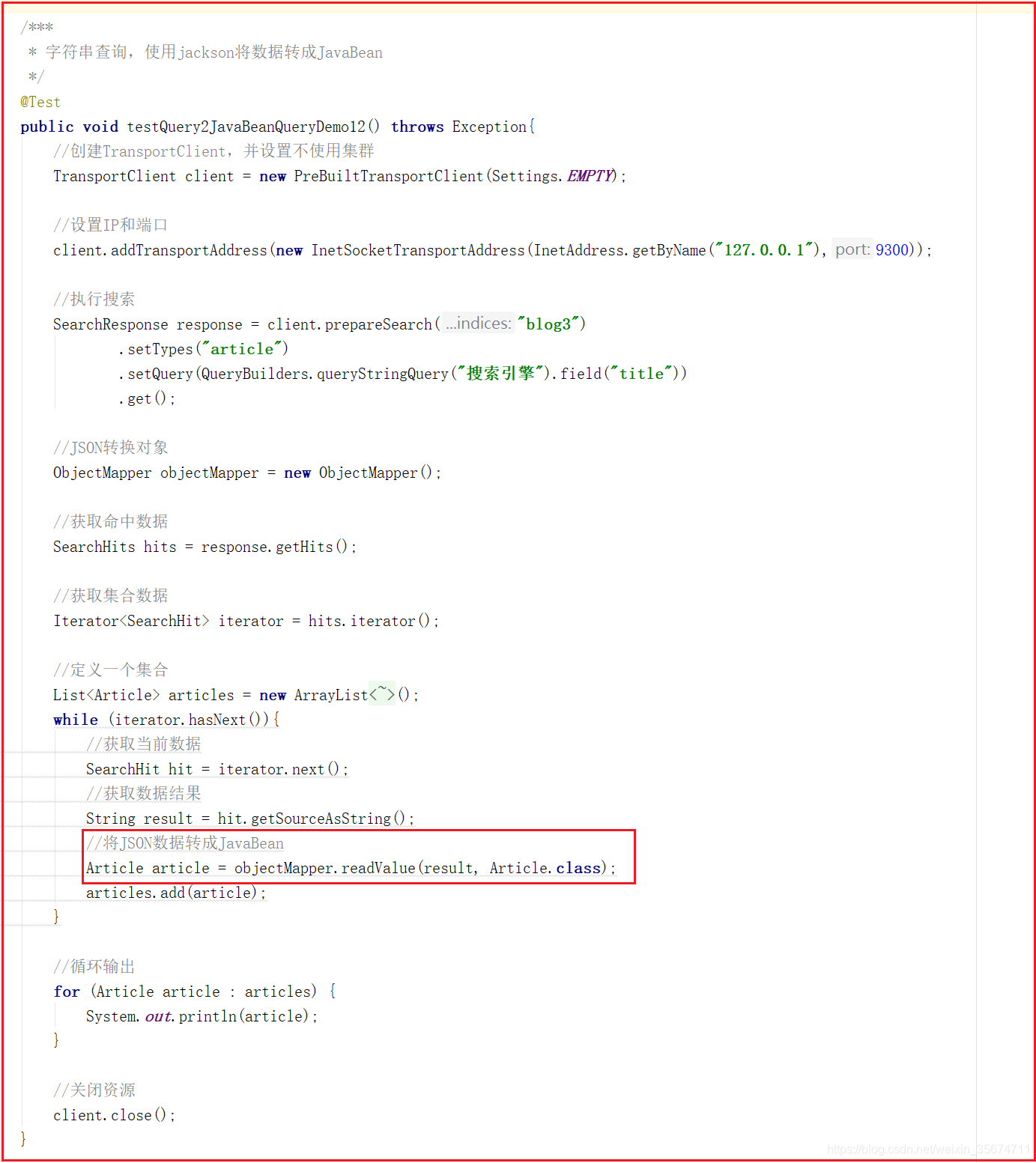Click the "搜索引擎" query string
The width and height of the screenshot is (1036, 1163).
click(500, 374)
